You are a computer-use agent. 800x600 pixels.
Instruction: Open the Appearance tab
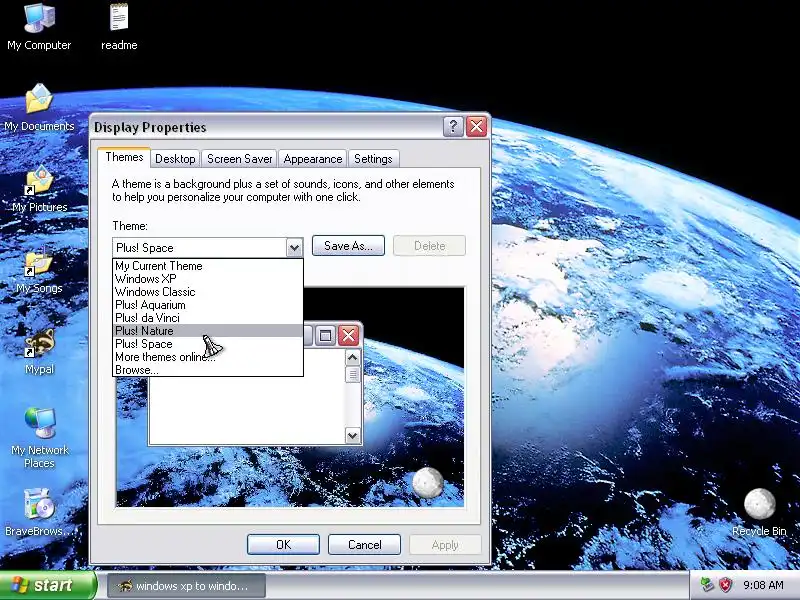click(x=313, y=159)
